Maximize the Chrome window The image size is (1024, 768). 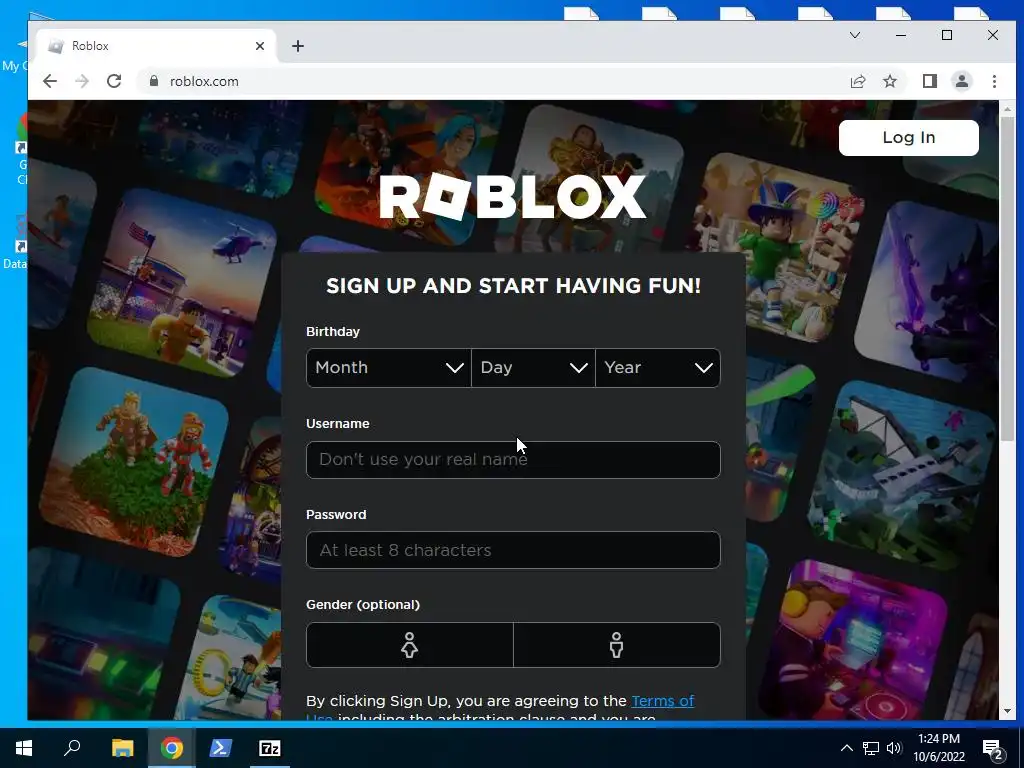pos(947,35)
